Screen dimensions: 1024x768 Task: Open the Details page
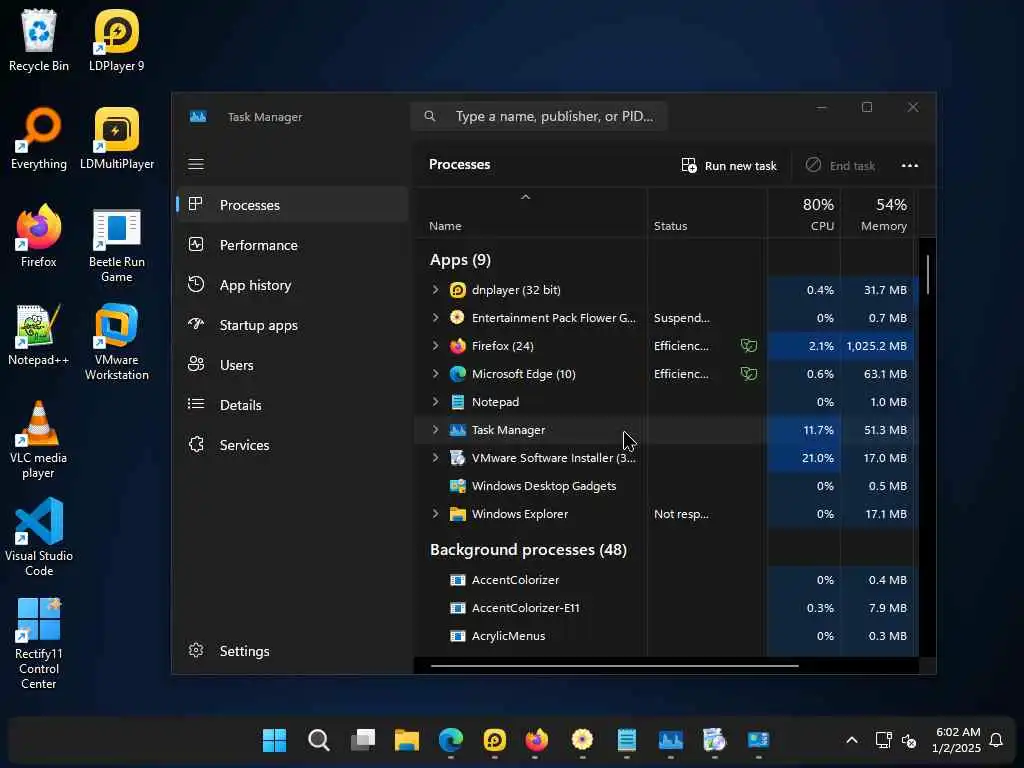coord(293,405)
